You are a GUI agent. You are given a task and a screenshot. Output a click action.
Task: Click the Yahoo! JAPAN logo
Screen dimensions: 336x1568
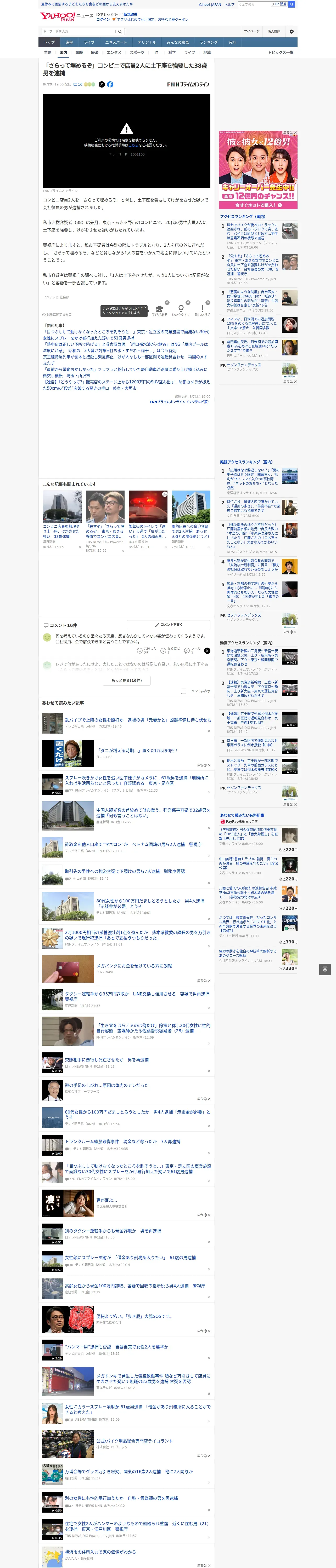coord(57,16)
